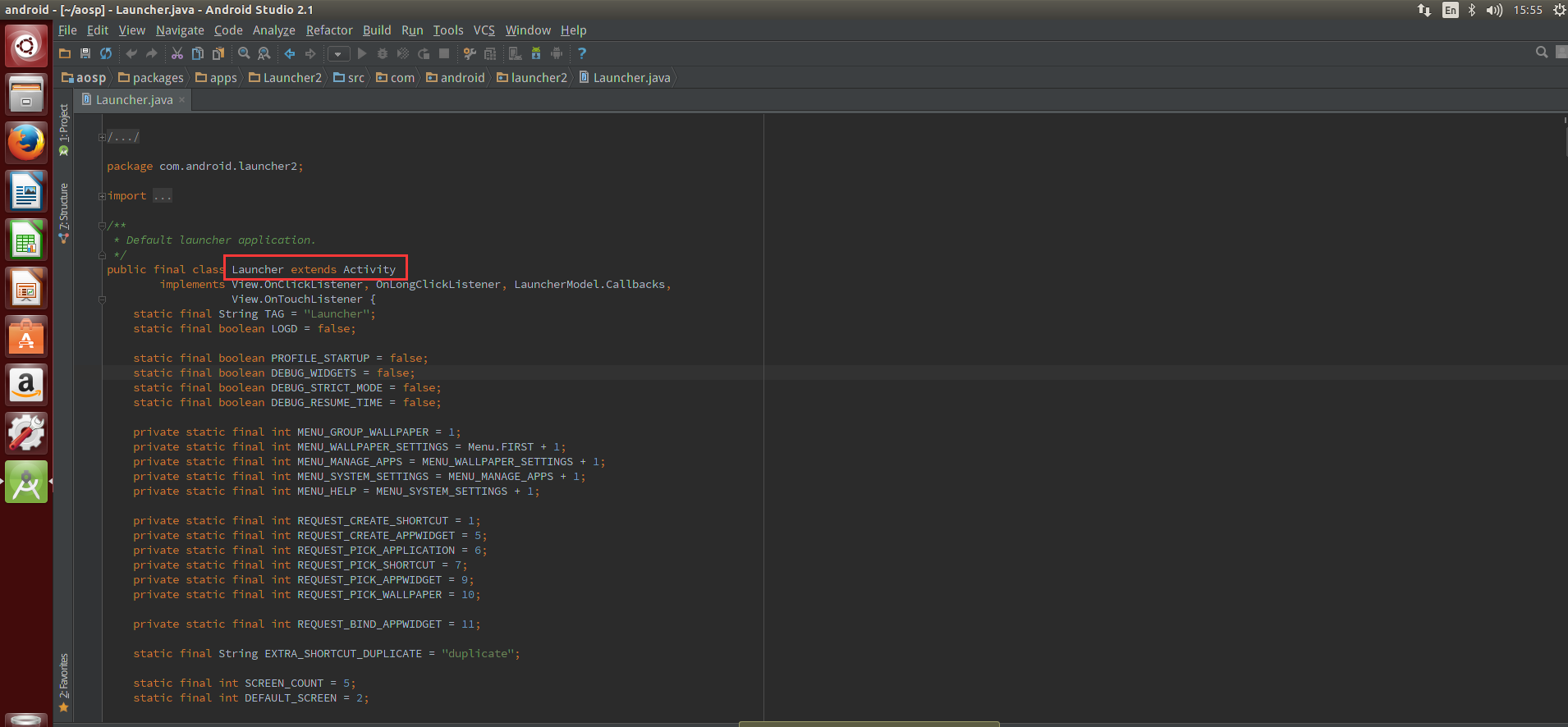Viewport: 1568px width, 727px height.
Task: Click the Synchronize refresh icon
Action: 106,53
